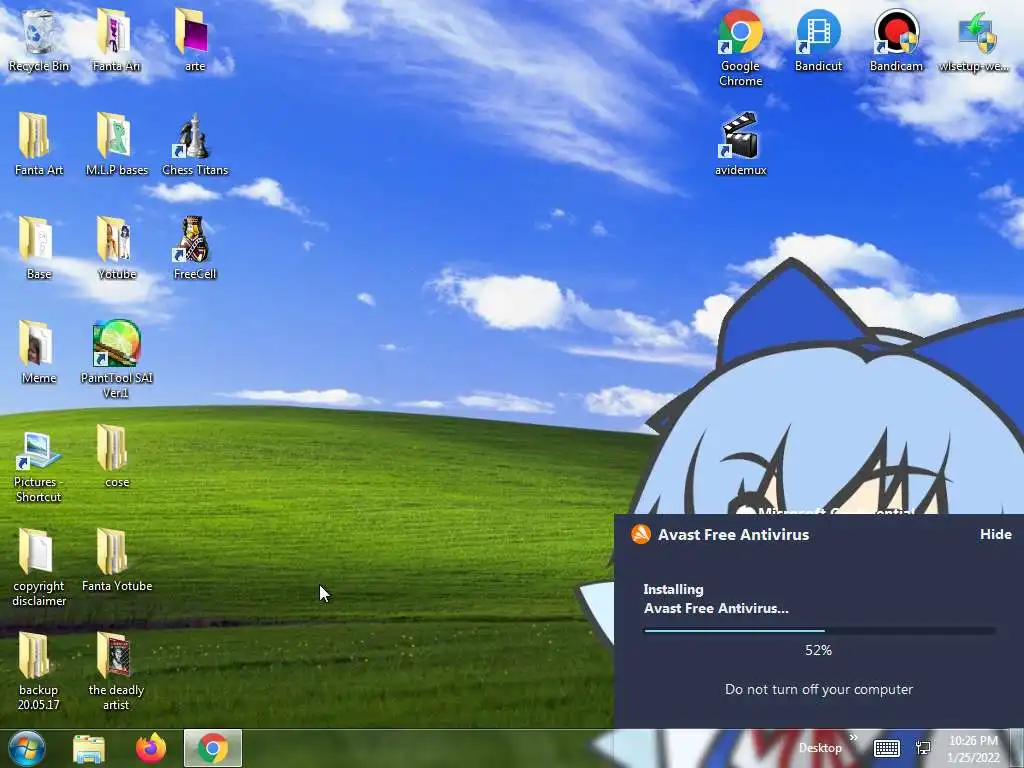Click the taskbar clock showing 10:26 PM
Screen dimensions: 1024x768
point(973,748)
